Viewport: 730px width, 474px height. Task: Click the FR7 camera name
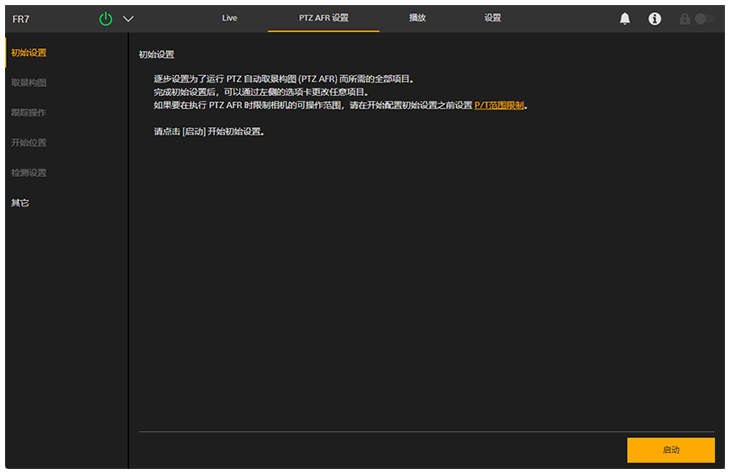[21, 18]
